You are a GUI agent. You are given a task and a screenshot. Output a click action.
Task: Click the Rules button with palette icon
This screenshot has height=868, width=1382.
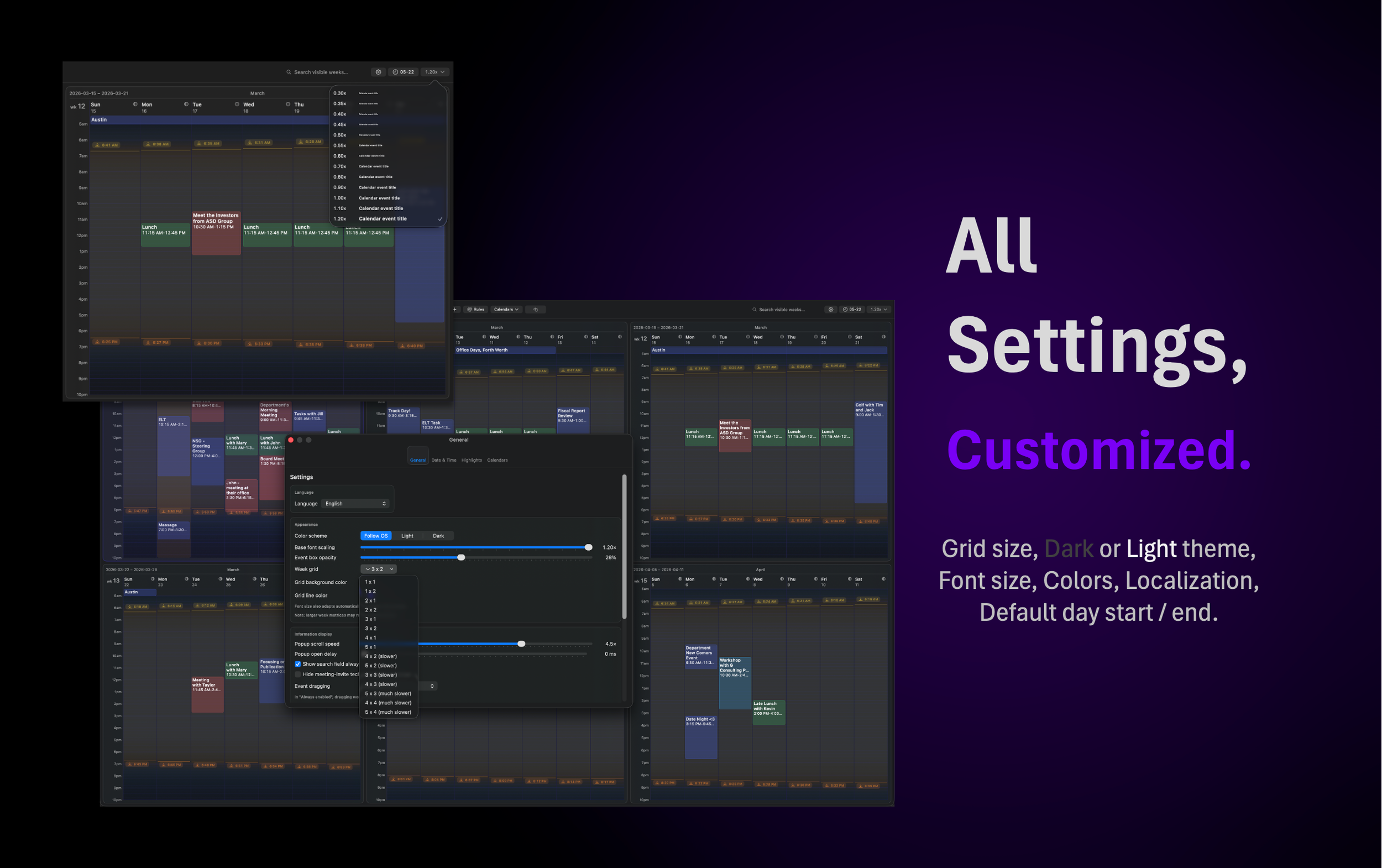tap(476, 310)
